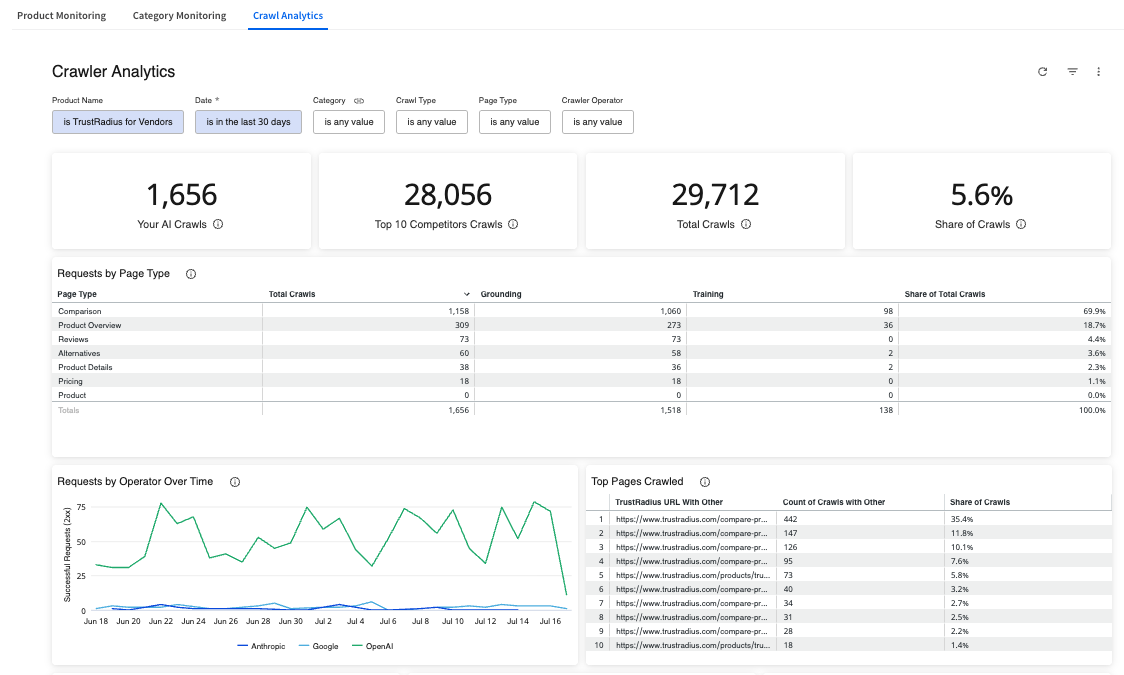
Task: Show info for Share of Crawls
Action: (x=1021, y=224)
